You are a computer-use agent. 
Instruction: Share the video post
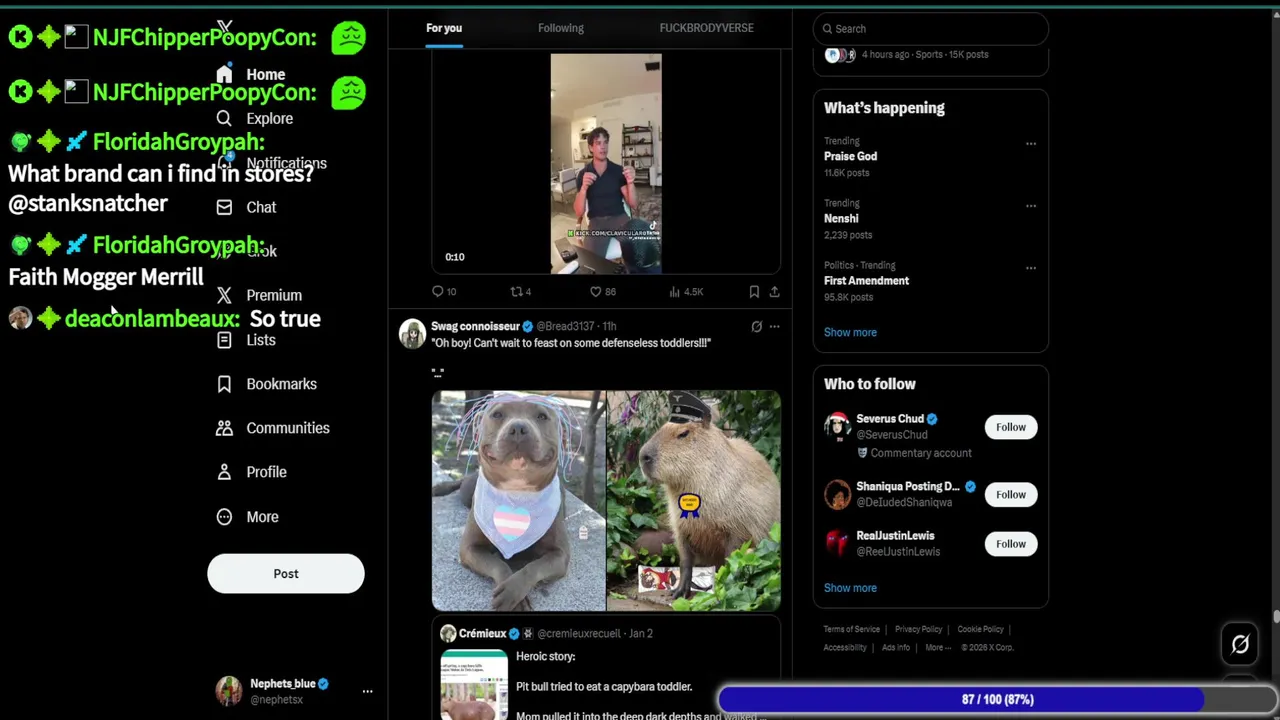774,291
